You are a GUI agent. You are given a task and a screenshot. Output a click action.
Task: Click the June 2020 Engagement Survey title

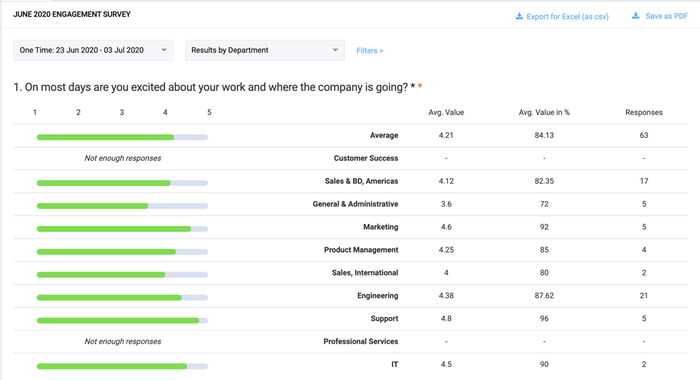point(72,14)
